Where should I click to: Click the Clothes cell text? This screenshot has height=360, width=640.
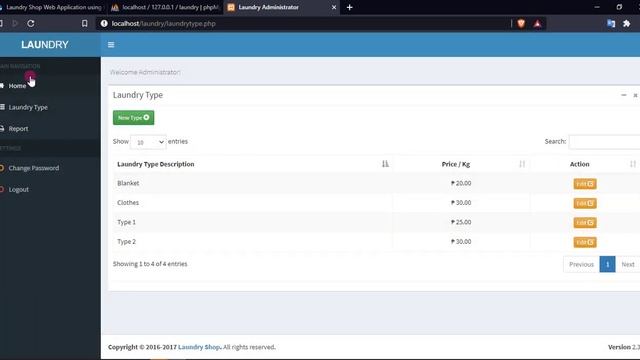pos(128,203)
